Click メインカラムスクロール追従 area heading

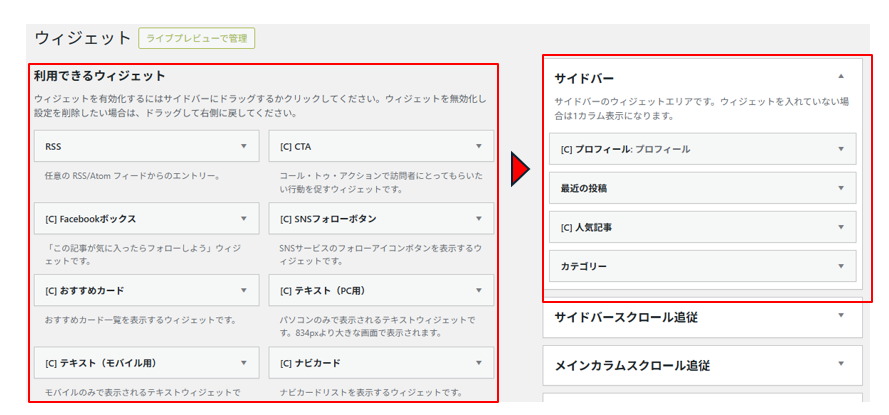pos(632,365)
